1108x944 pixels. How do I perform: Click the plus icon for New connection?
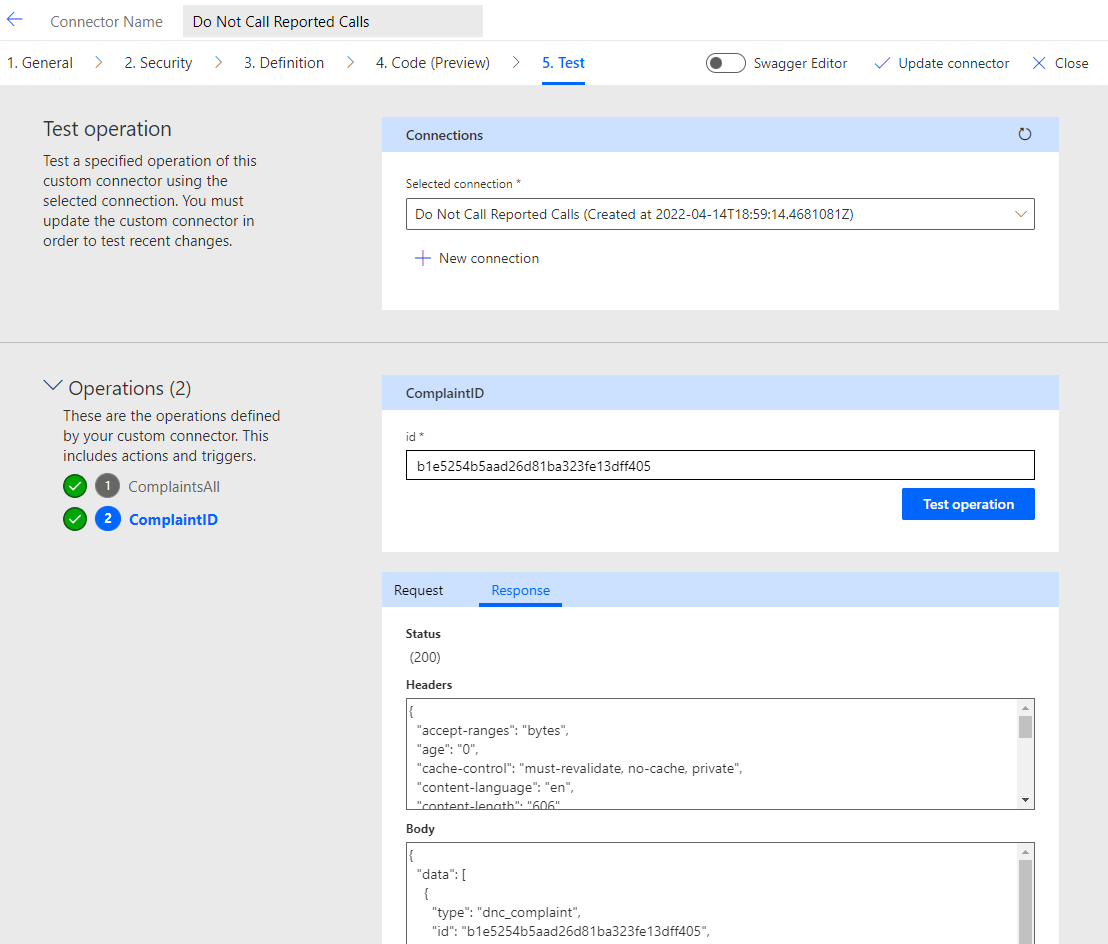(422, 258)
